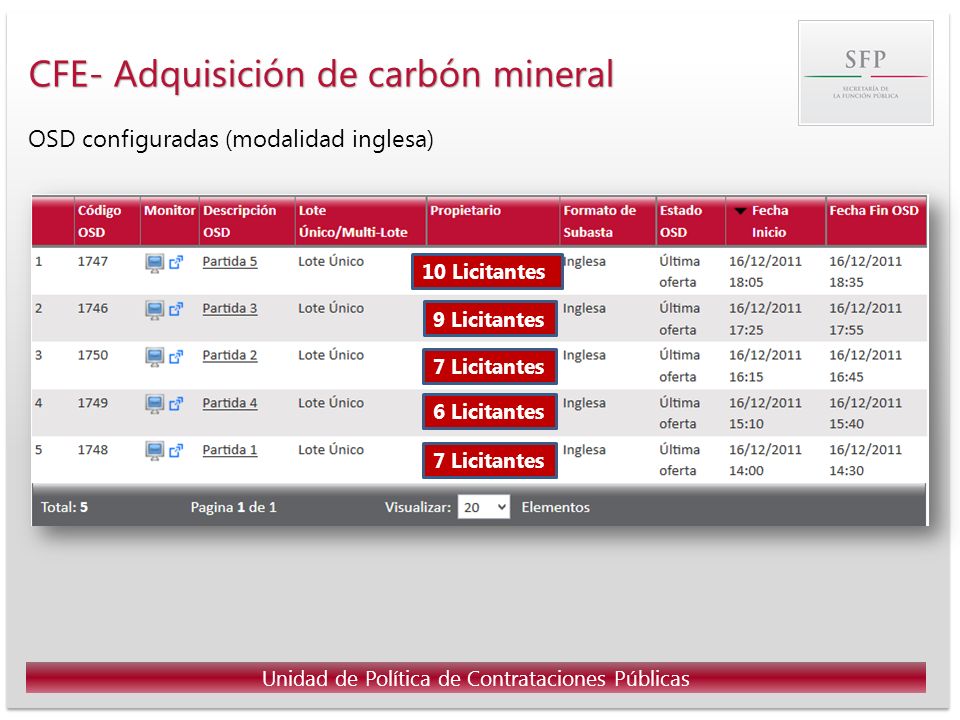Screen dimensions: 960x720
Task: Open the monitor icon for OSD 1747
Action: point(154,263)
